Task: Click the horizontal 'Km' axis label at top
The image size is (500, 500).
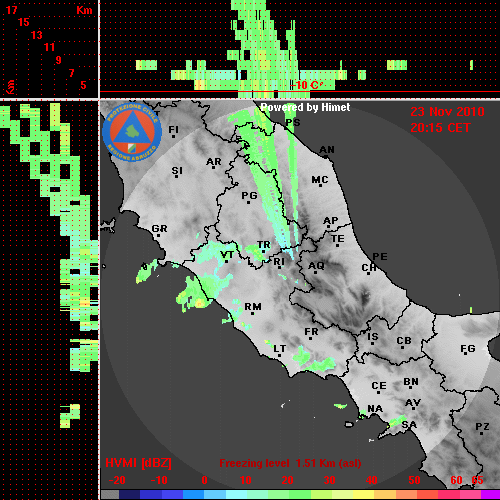Action: [x=84, y=10]
